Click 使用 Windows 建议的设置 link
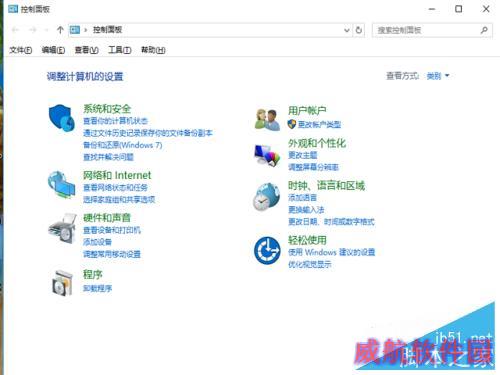Screen dimensions: 500x375 [332, 252]
